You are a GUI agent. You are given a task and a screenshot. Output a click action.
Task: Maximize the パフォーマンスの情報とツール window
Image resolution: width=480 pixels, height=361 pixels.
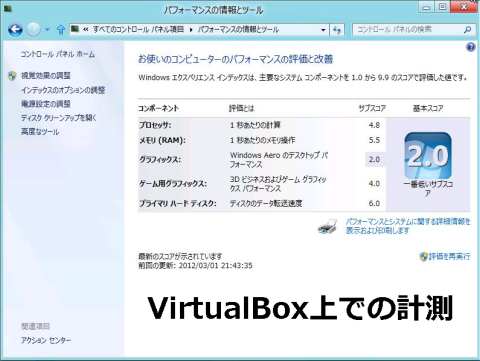click(442, 7)
